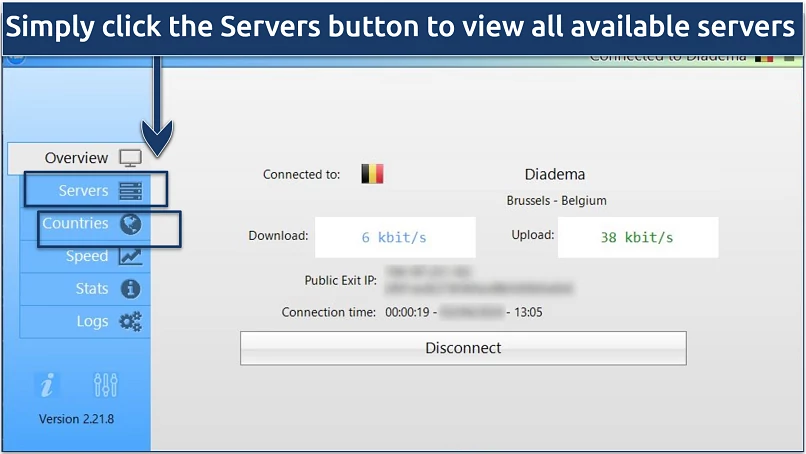Click the blurred Public Exit IP value

[x=479, y=280]
